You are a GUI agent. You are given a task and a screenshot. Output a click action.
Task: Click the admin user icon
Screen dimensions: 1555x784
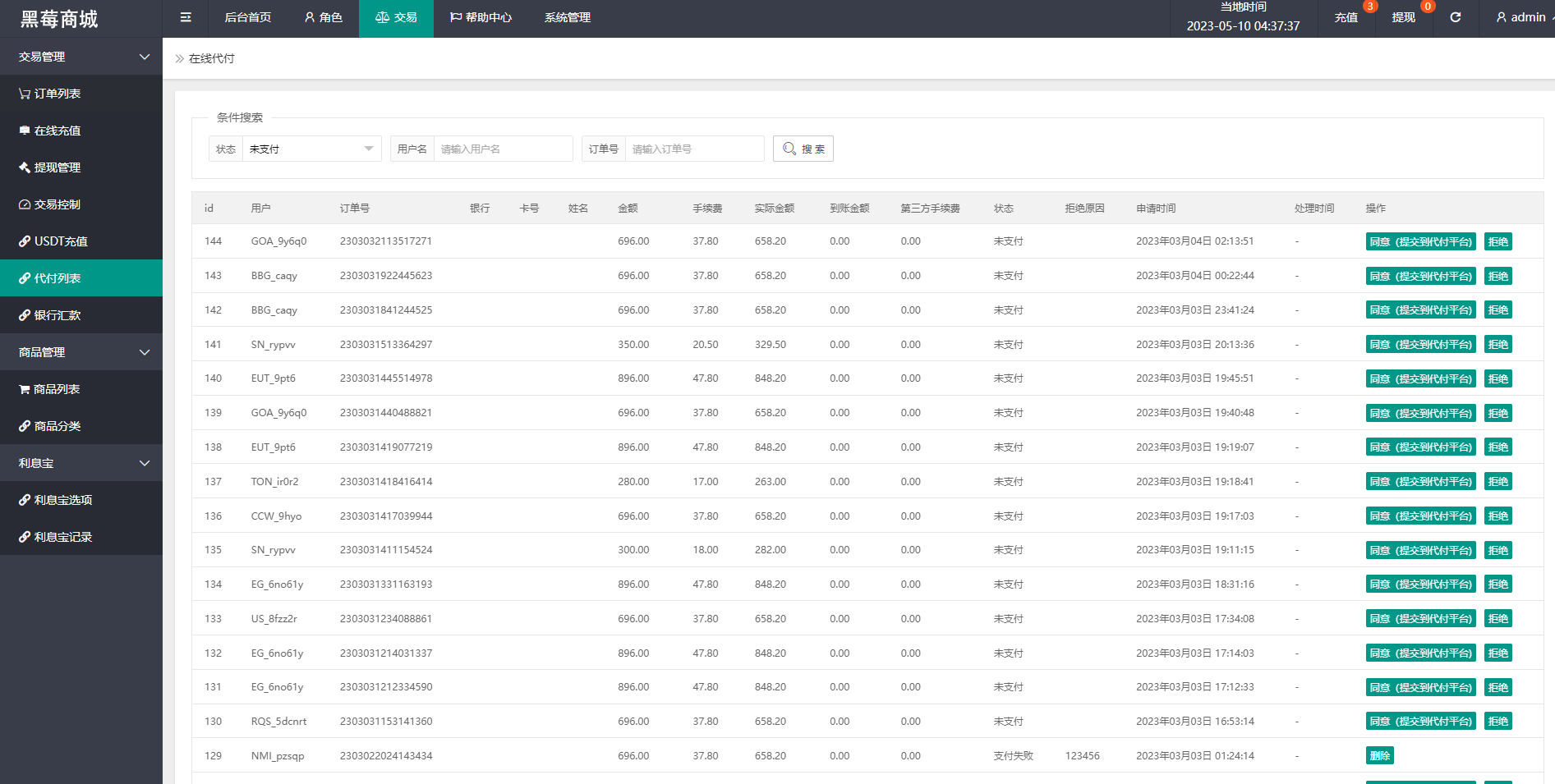click(1502, 17)
